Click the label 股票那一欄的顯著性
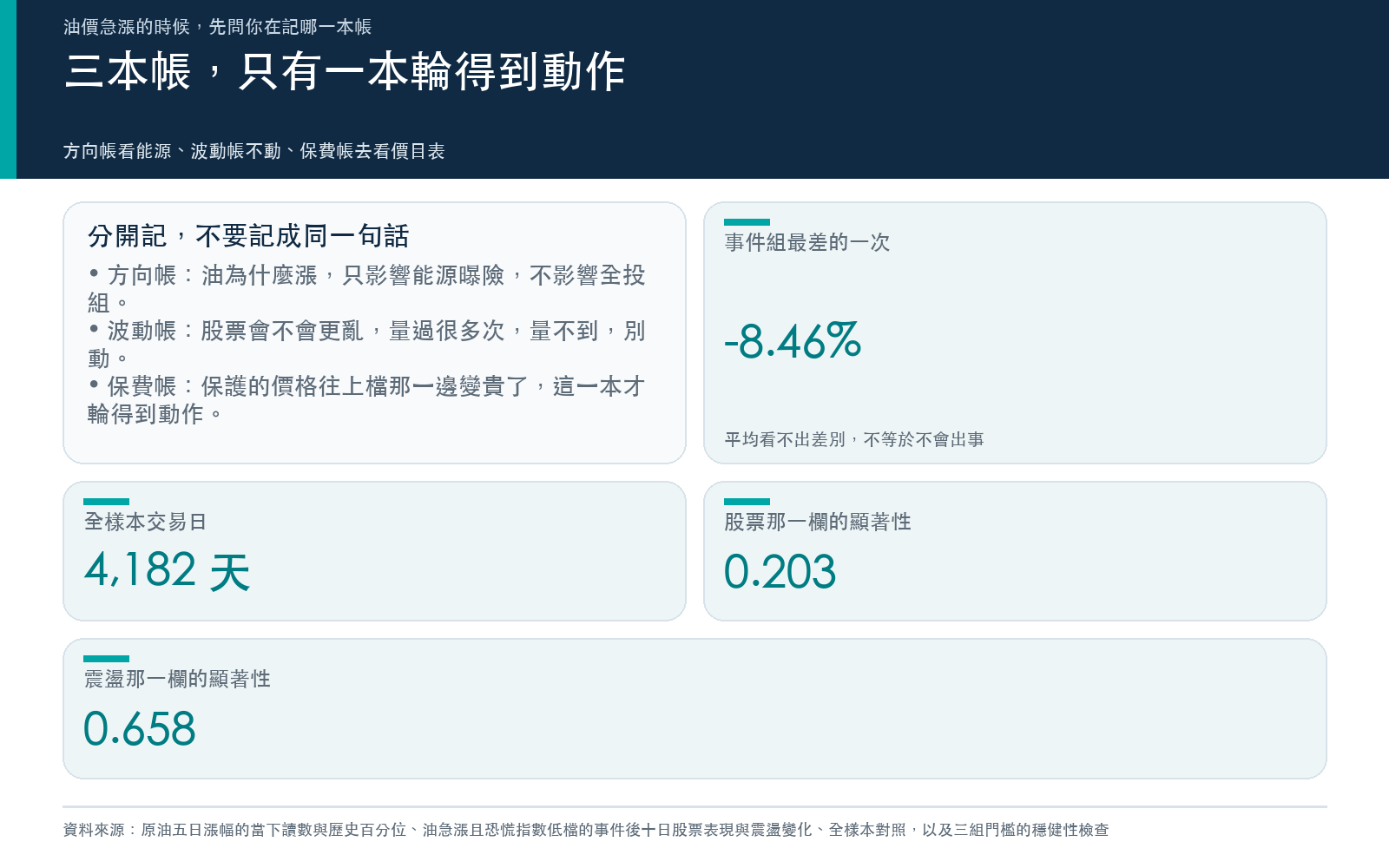This screenshot has height=868, width=1389. [x=818, y=522]
